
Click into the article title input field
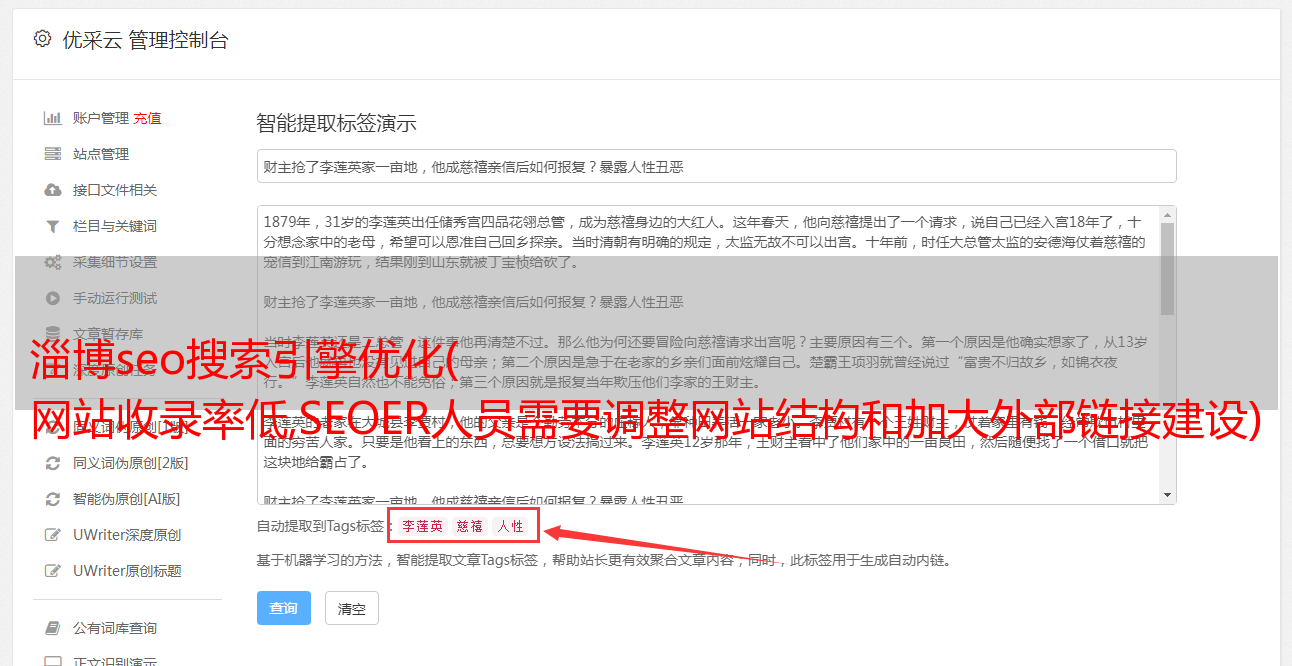pyautogui.click(x=716, y=166)
